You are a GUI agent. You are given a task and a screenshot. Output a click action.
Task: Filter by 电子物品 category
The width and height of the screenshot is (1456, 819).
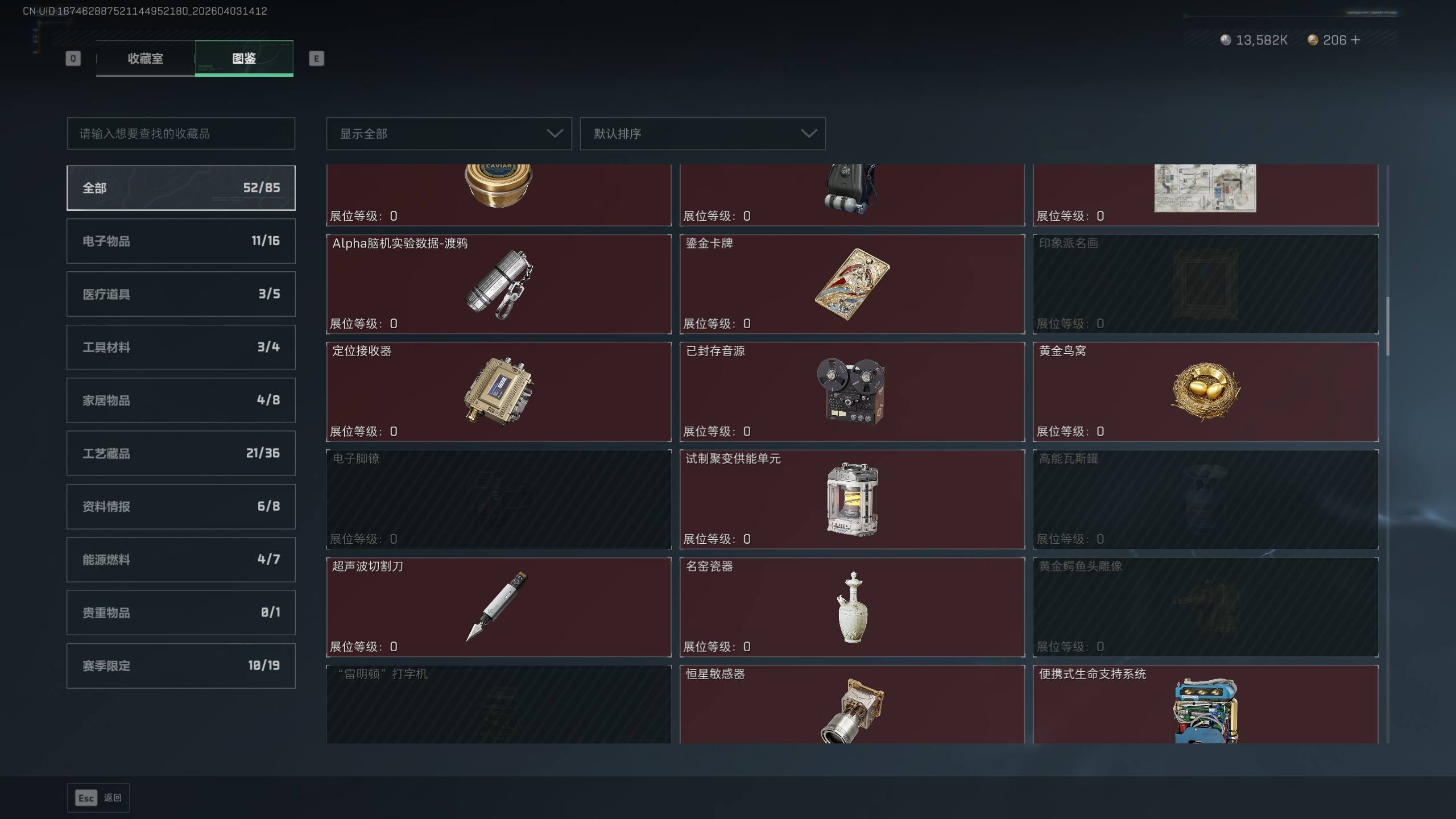click(181, 241)
